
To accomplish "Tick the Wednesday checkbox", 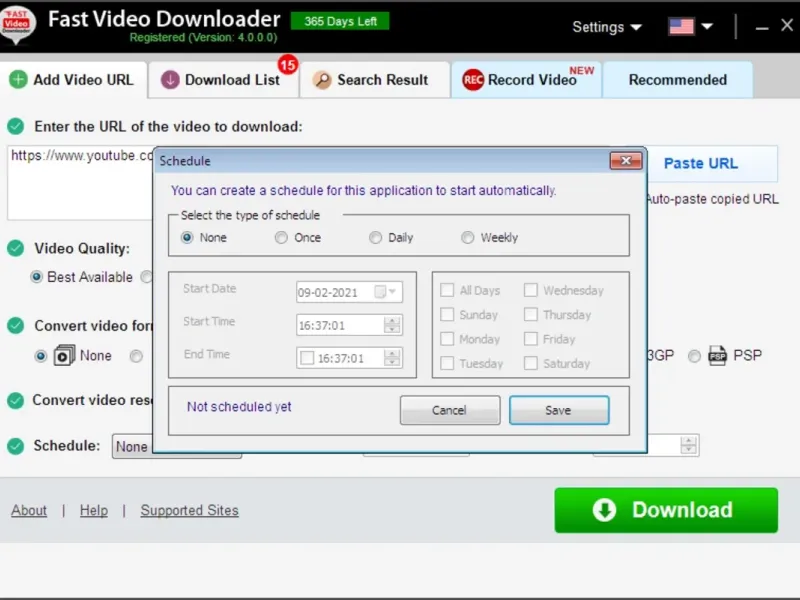I will point(531,290).
